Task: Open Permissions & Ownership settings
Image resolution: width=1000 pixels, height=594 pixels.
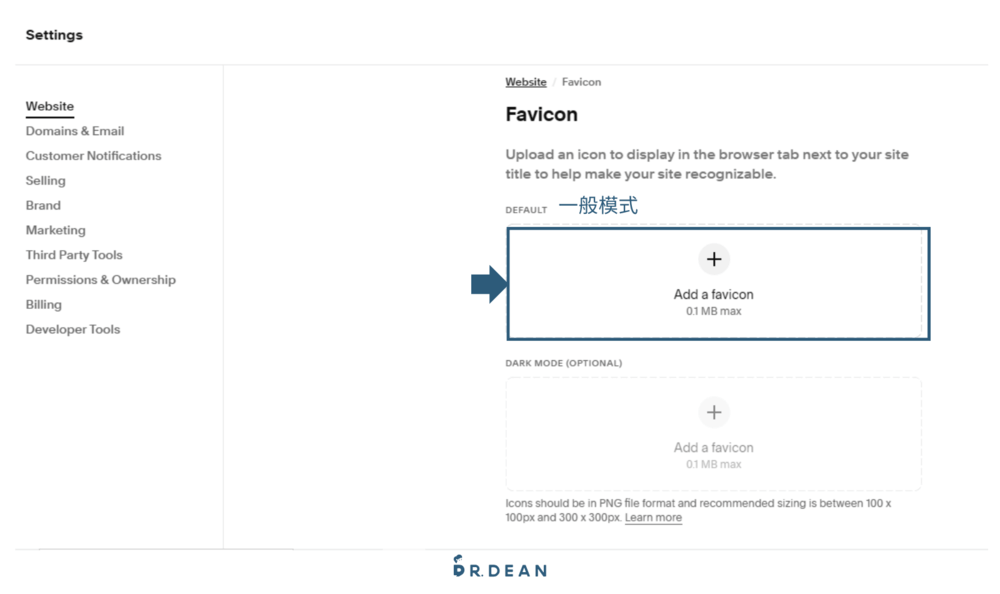Action: pyautogui.click(x=100, y=279)
